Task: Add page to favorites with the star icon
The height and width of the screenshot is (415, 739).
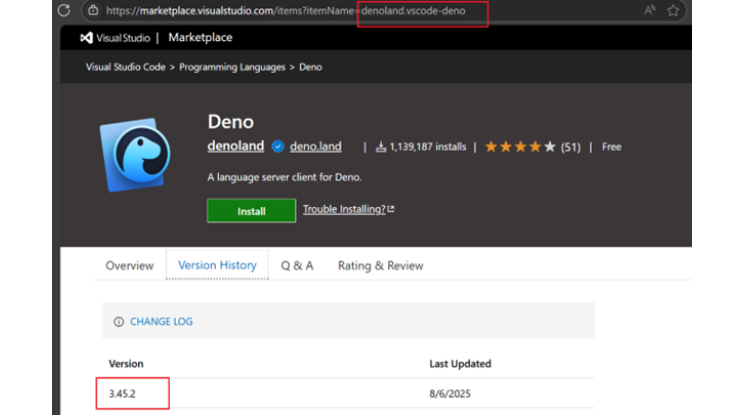Action: (x=674, y=11)
